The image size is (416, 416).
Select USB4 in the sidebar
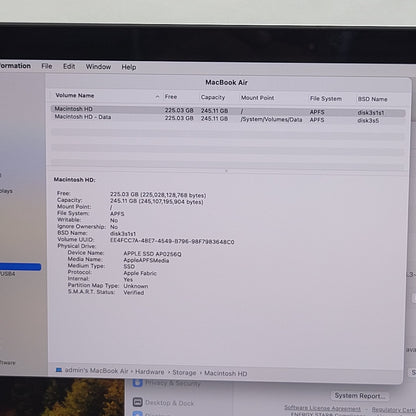pos(7,274)
